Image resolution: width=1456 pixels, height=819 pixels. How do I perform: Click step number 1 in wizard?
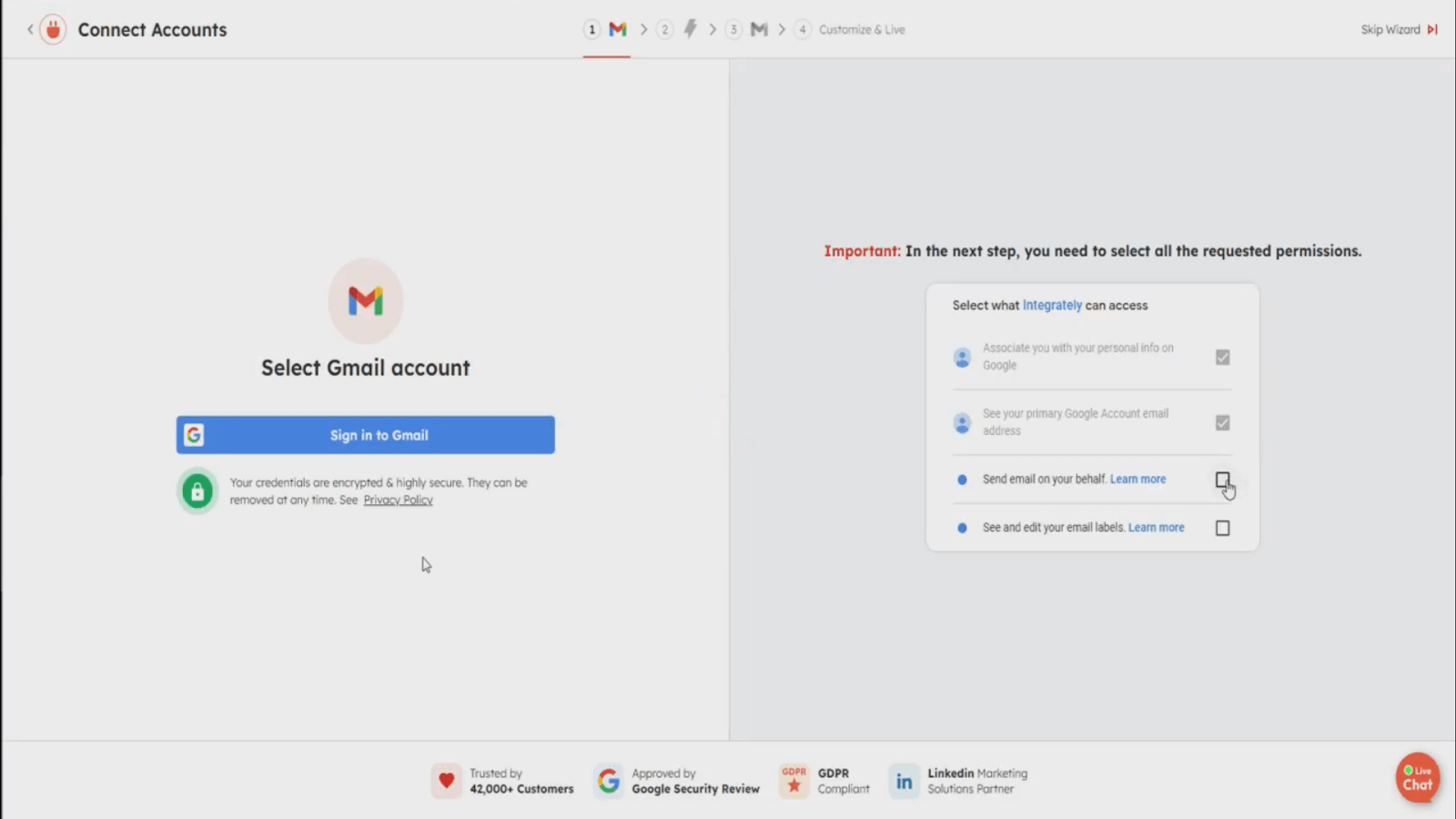click(591, 30)
